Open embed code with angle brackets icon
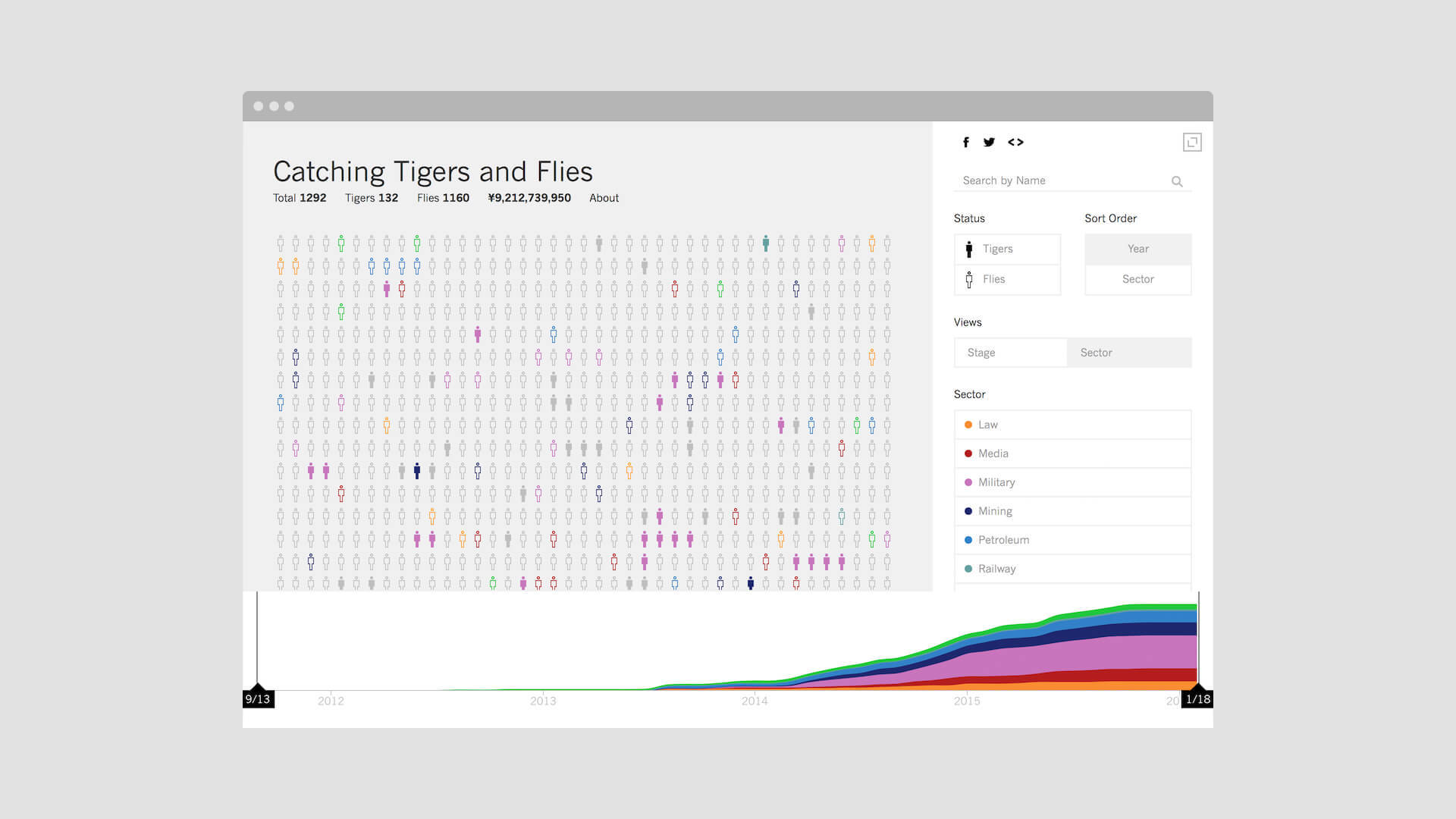Image resolution: width=1456 pixels, height=819 pixels. pyautogui.click(x=1015, y=142)
